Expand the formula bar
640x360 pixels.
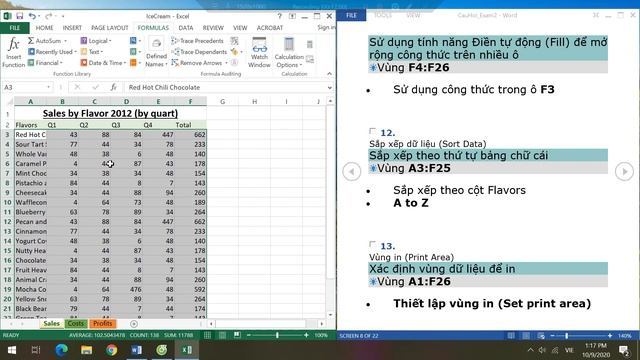click(x=330, y=87)
